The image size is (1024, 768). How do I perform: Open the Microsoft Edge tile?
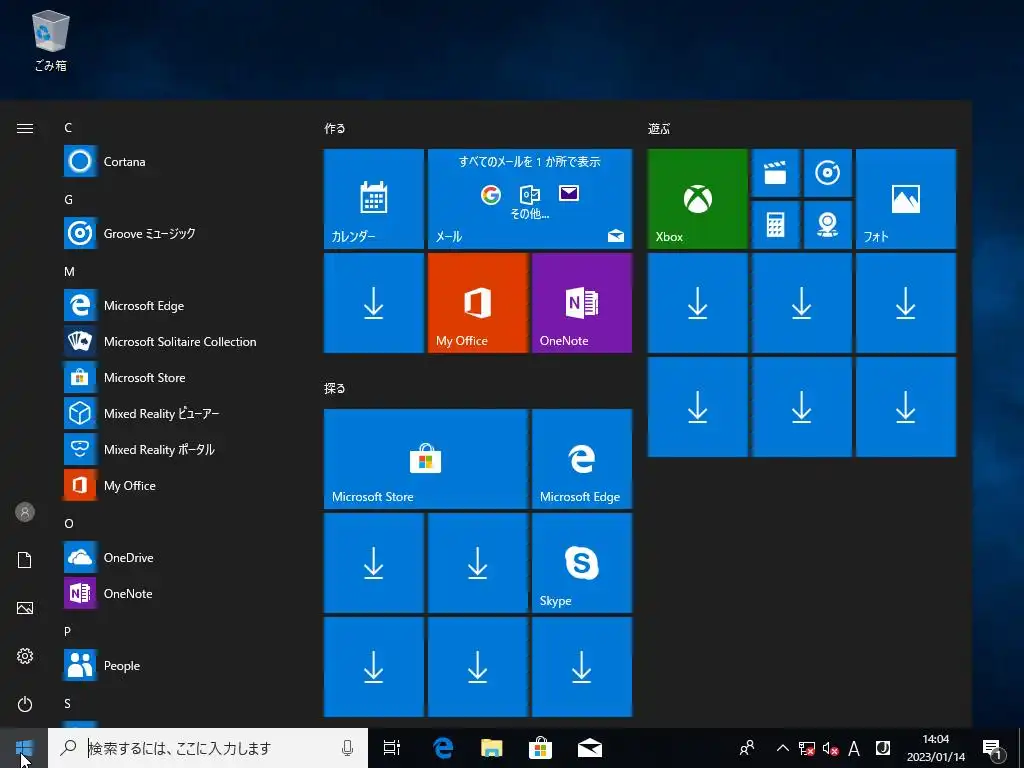pyautogui.click(x=582, y=458)
